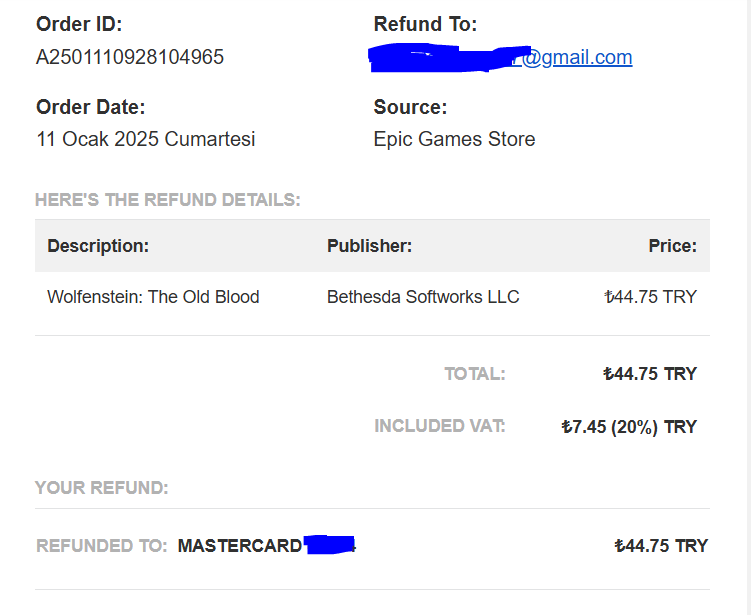Click the 'INCLUDED VAT:' label

tap(440, 426)
